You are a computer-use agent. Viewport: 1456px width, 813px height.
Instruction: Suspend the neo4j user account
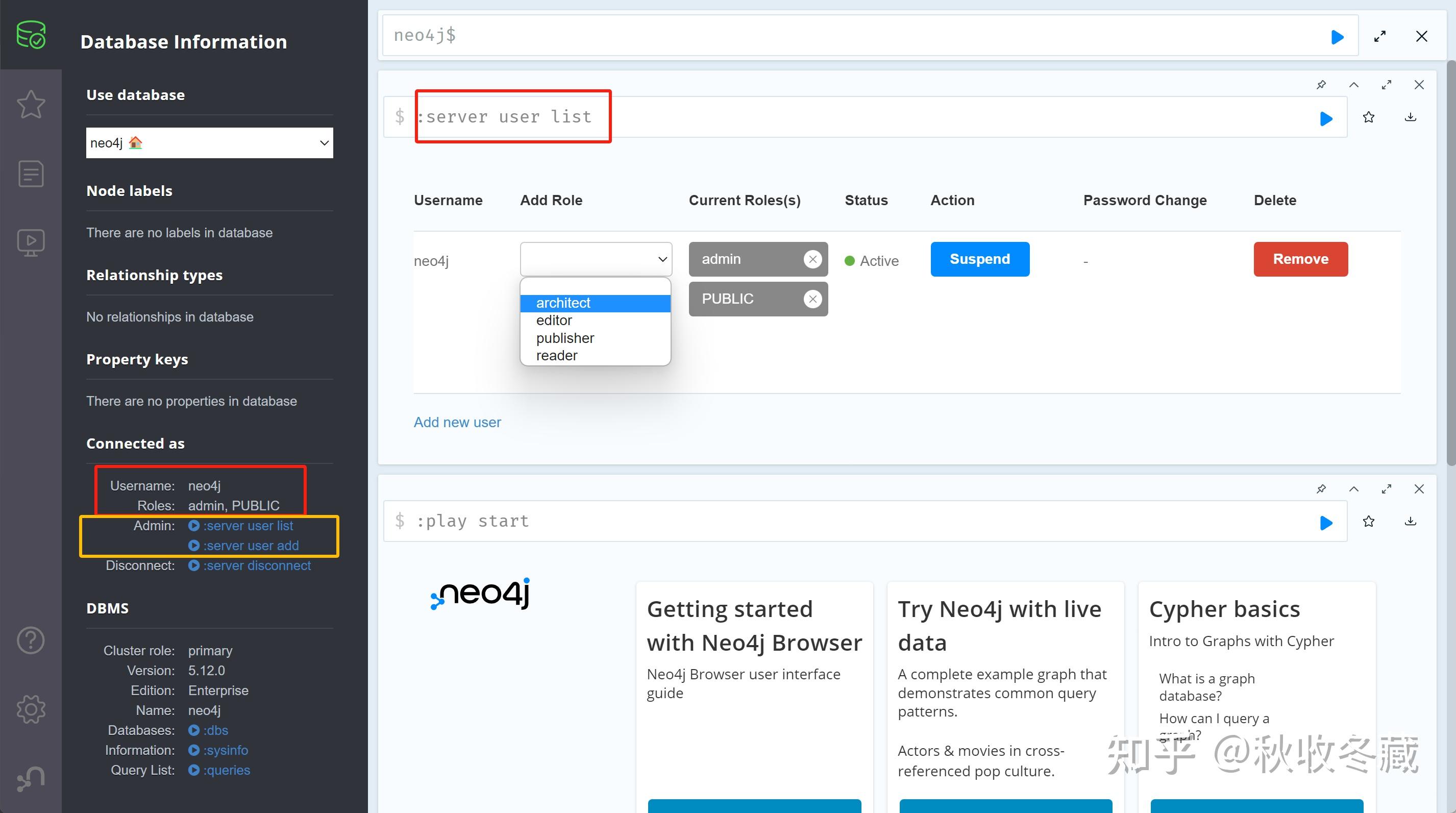979,259
